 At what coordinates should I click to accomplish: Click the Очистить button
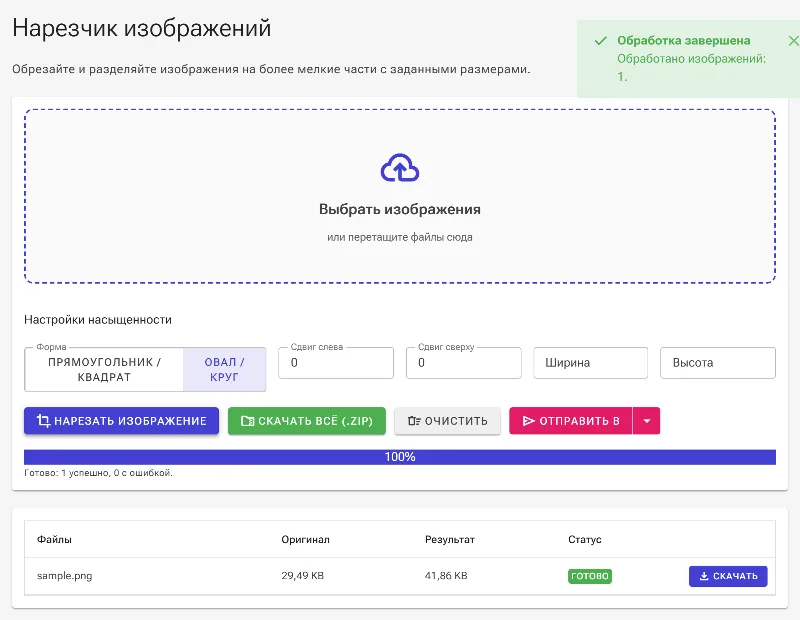tap(447, 420)
